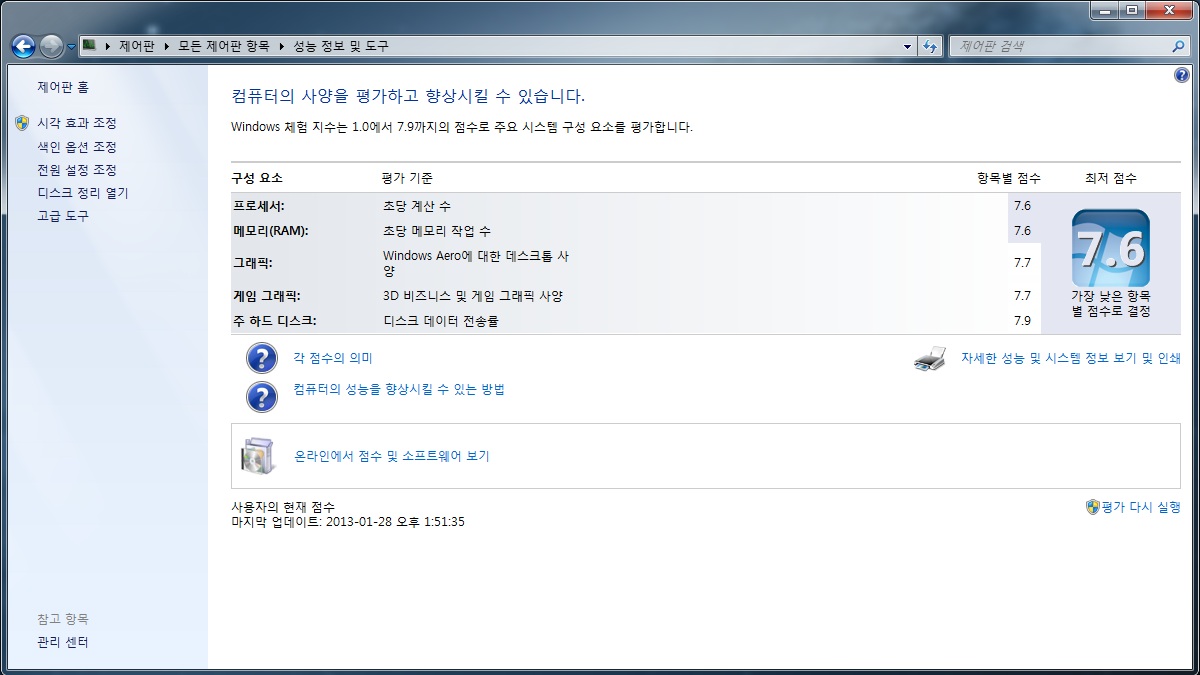
Task: Open 제어판 홈 in sidebar
Action: 63,87
